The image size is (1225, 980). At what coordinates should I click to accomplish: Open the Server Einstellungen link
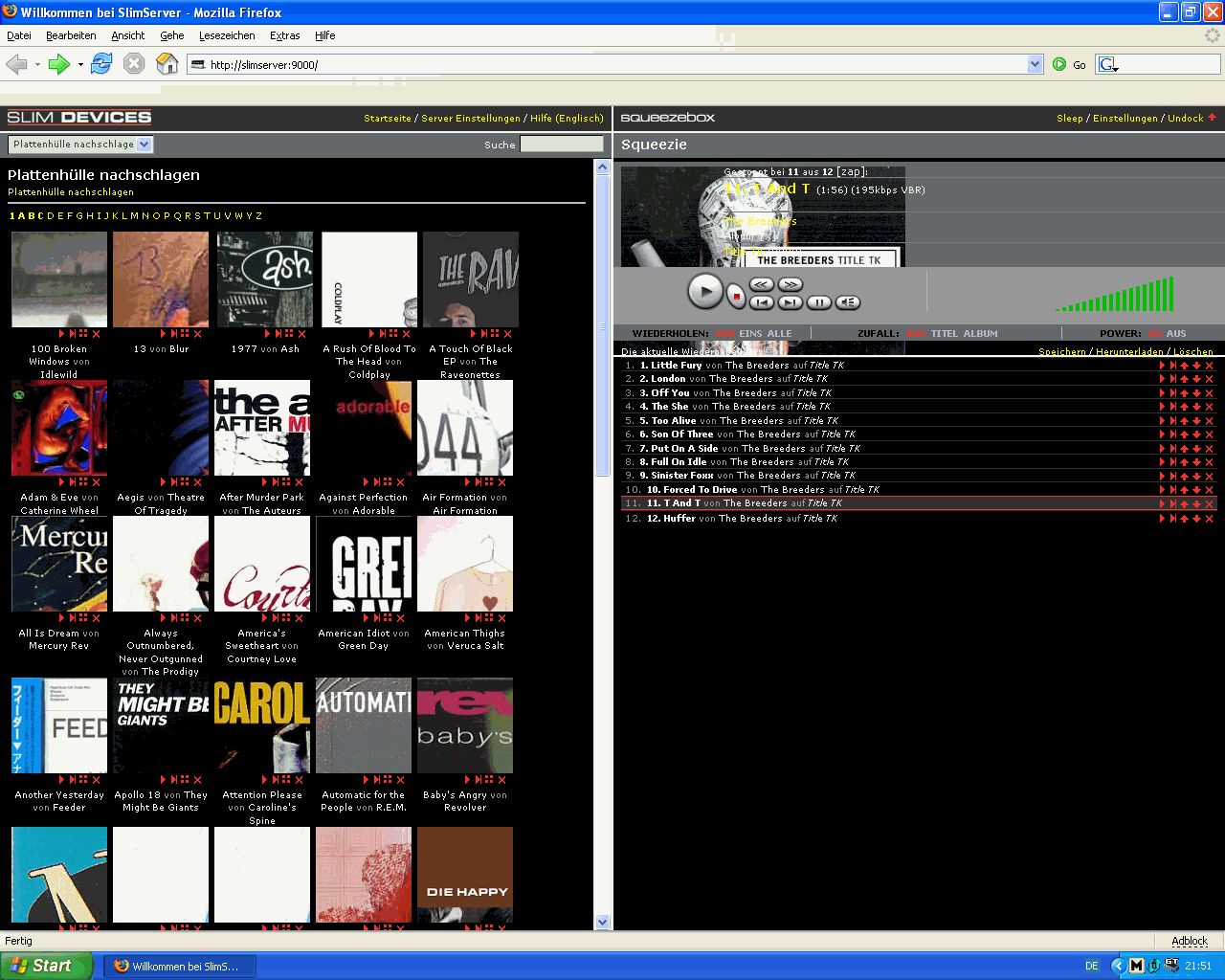click(x=471, y=119)
